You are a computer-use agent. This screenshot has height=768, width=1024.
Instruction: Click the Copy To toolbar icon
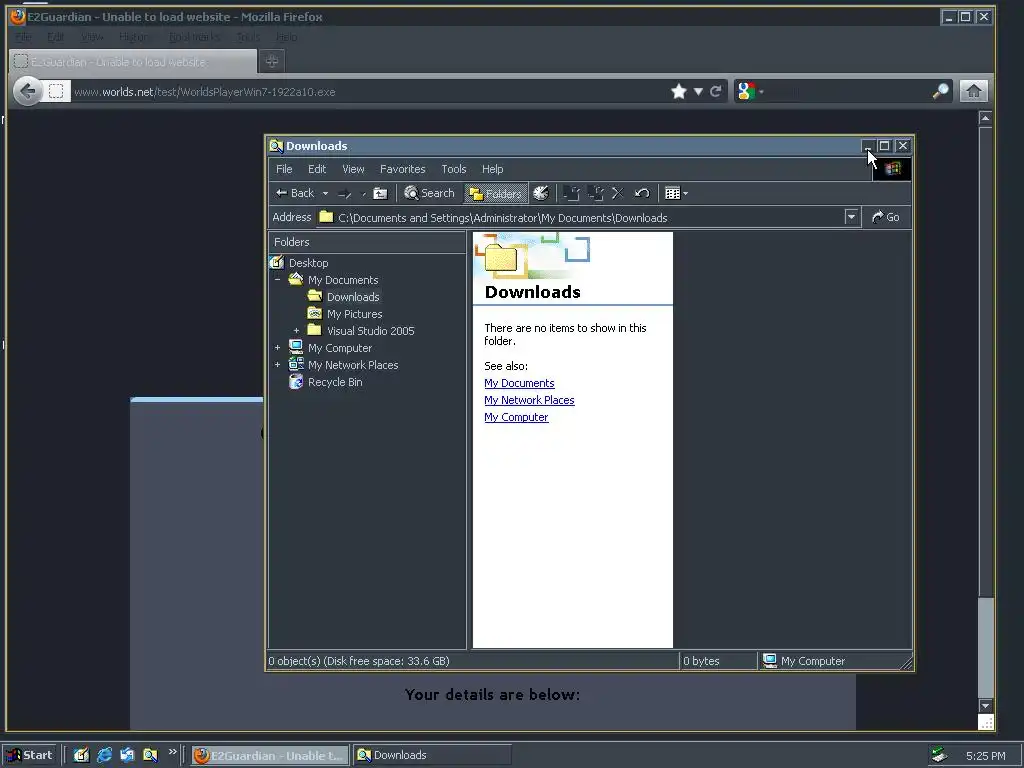(595, 193)
